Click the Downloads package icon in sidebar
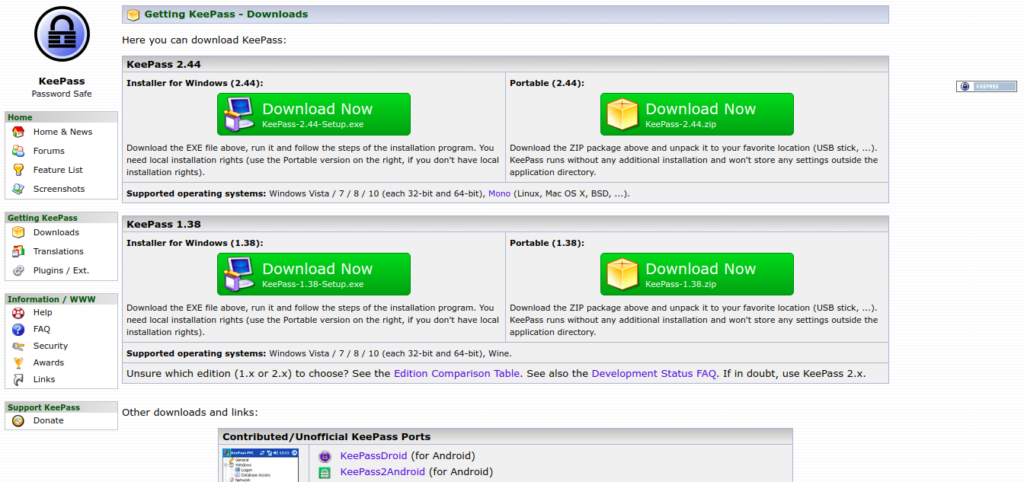 point(18,233)
